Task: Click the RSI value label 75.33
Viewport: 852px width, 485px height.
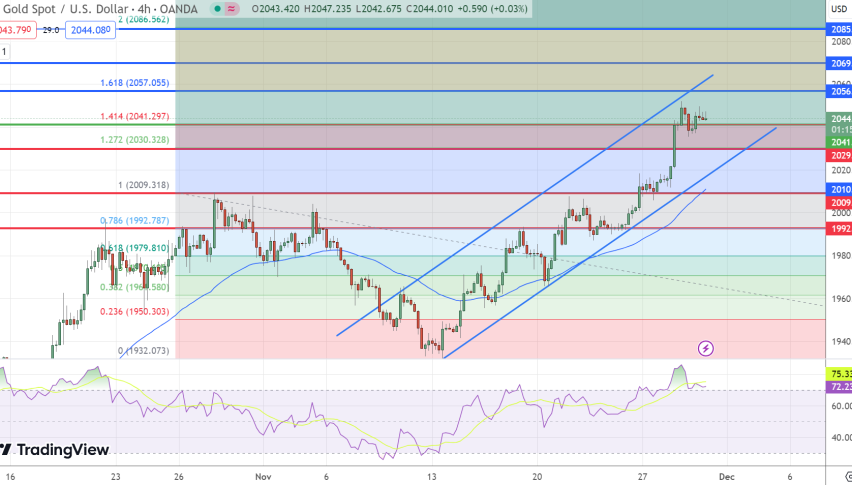Action: [840, 375]
